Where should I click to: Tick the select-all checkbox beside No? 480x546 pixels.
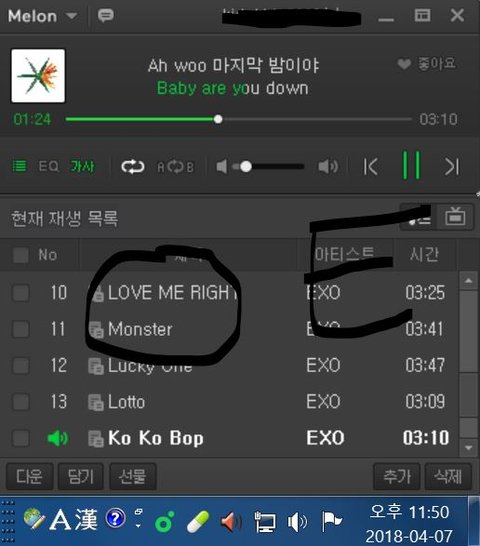tap(21, 255)
